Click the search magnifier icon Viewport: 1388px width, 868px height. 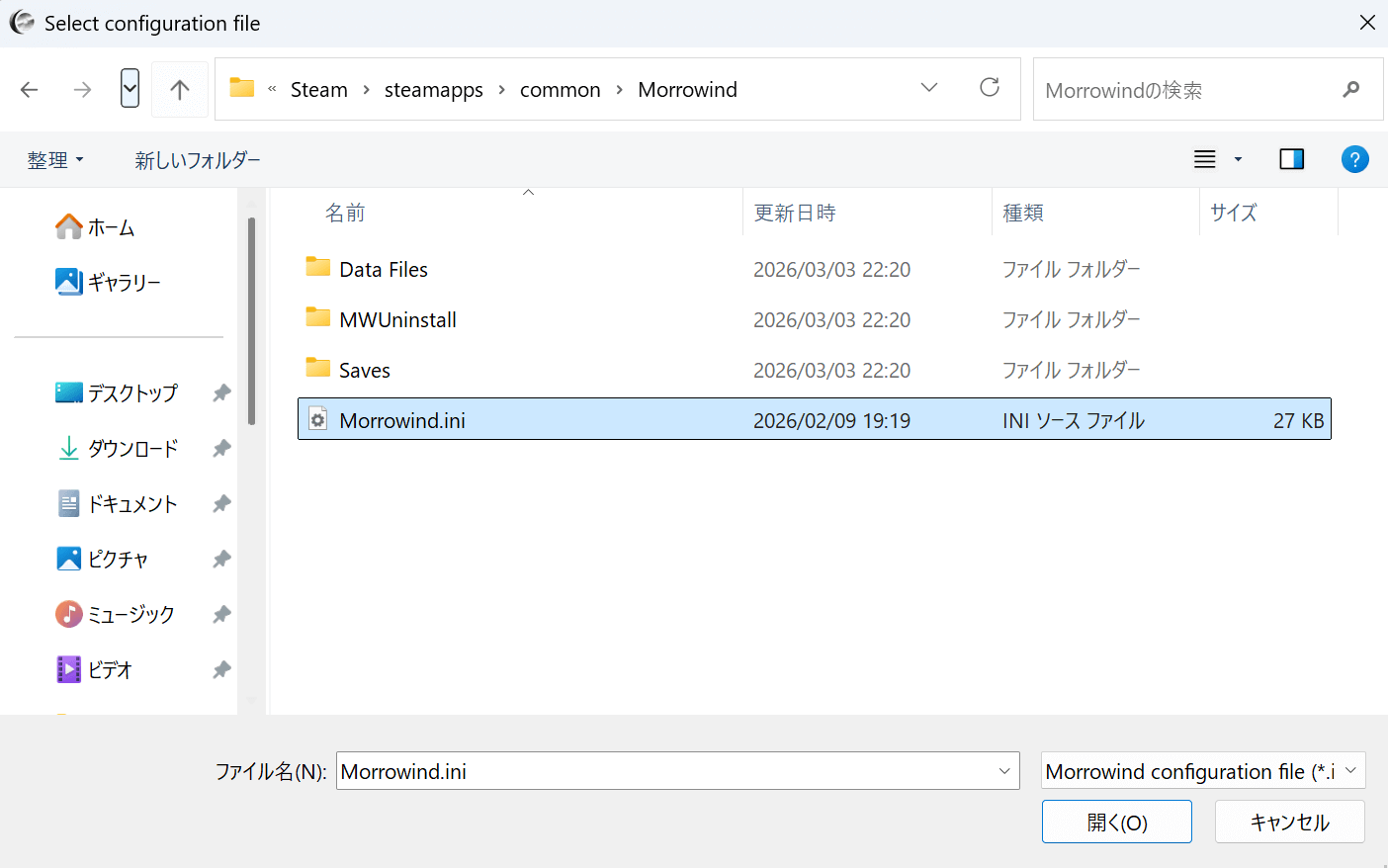[x=1350, y=90]
